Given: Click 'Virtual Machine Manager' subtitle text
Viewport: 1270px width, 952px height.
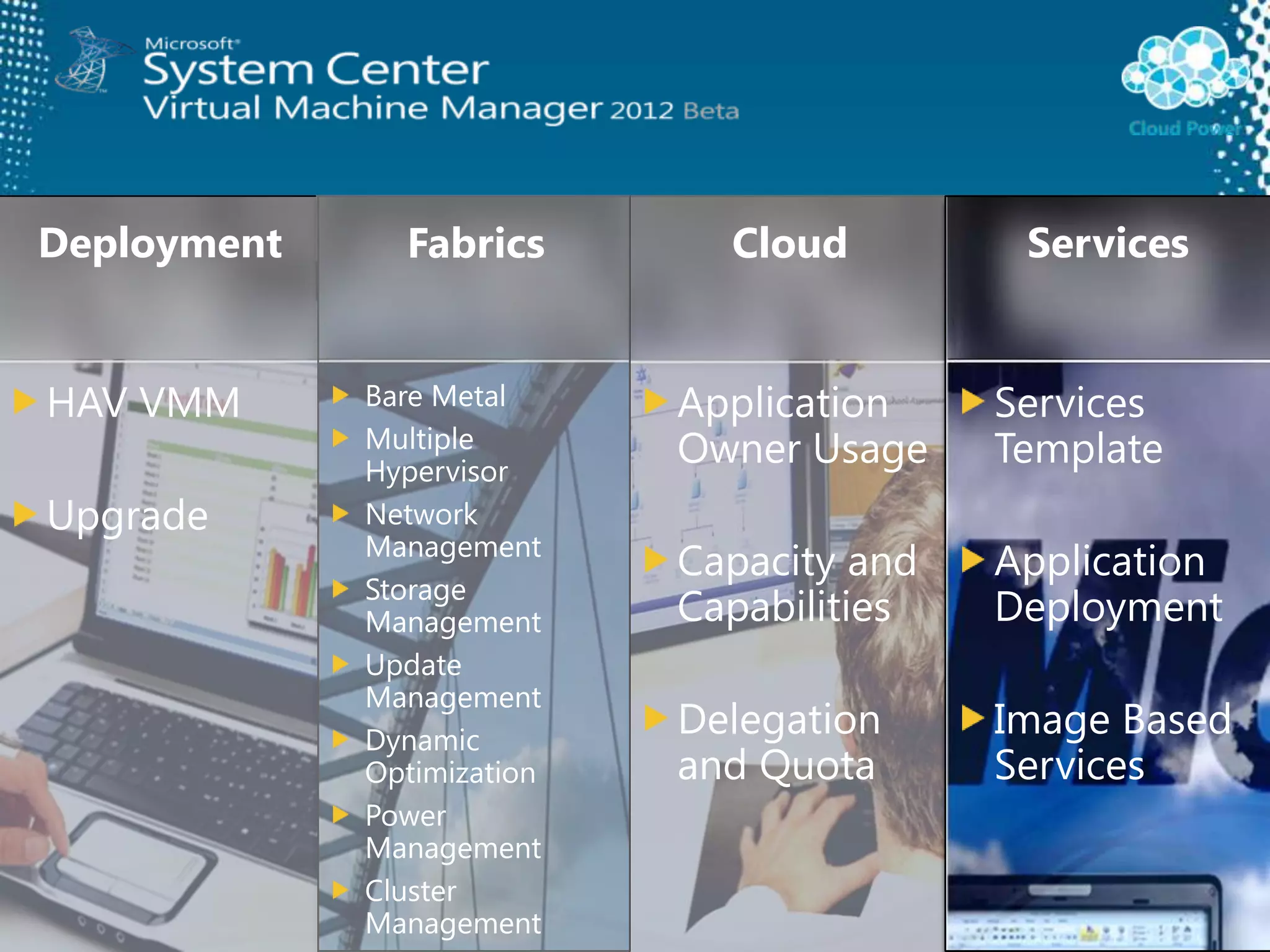Looking at the screenshot, I should 373,109.
